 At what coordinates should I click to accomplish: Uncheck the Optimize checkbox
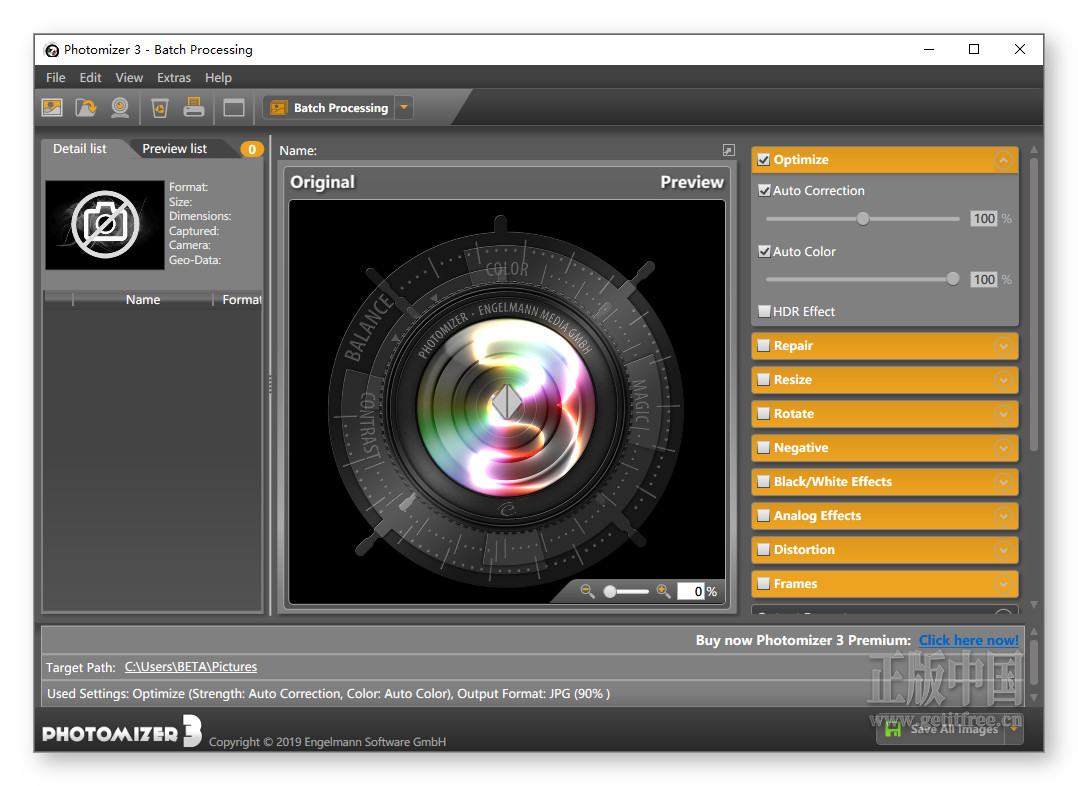click(x=763, y=160)
